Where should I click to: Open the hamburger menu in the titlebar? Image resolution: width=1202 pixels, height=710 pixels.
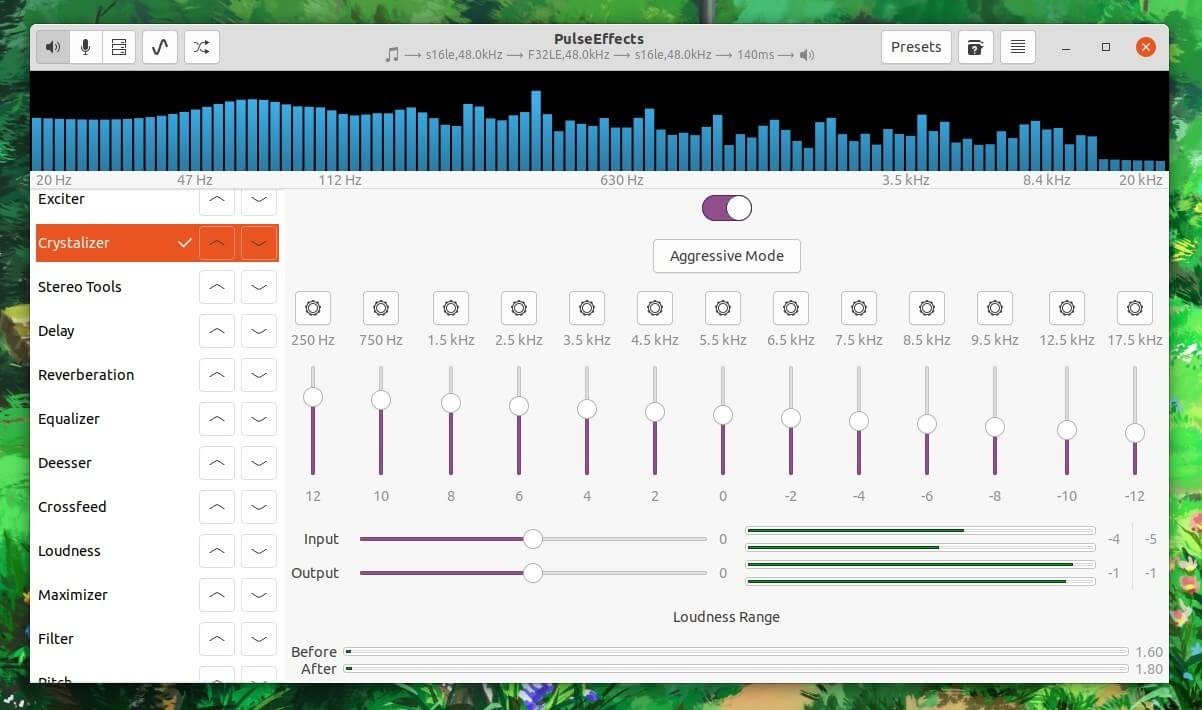[x=1017, y=46]
